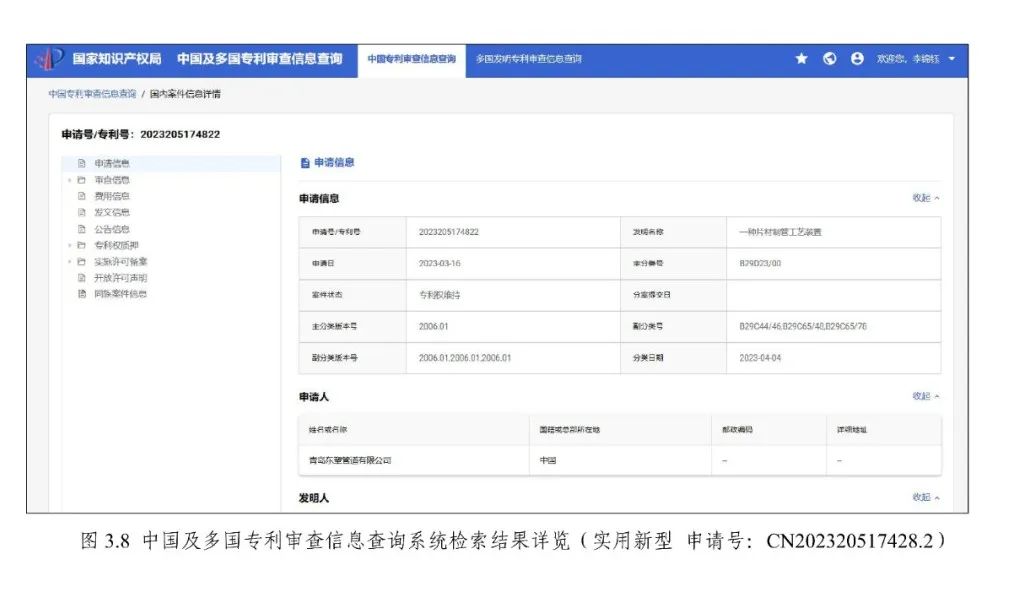Collapse the 发明人 section with 收起

925,497
